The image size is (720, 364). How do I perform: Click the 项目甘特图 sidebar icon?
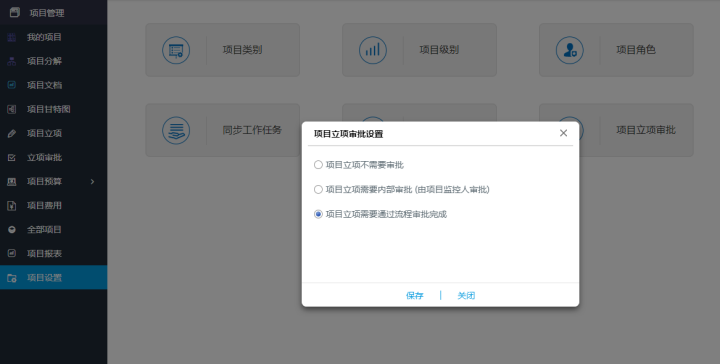(12, 109)
